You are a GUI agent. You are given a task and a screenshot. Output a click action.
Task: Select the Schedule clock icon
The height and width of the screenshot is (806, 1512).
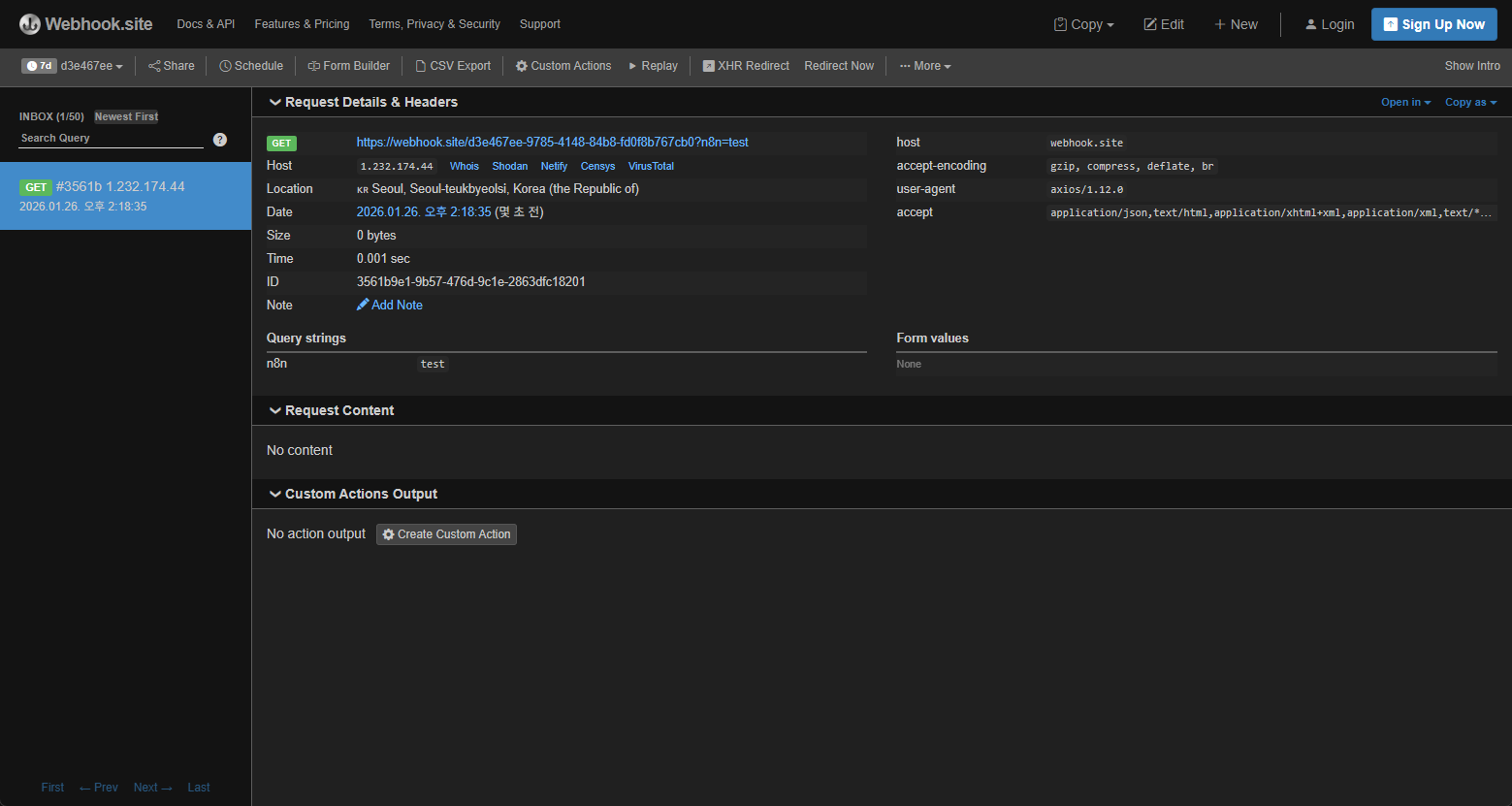click(227, 66)
